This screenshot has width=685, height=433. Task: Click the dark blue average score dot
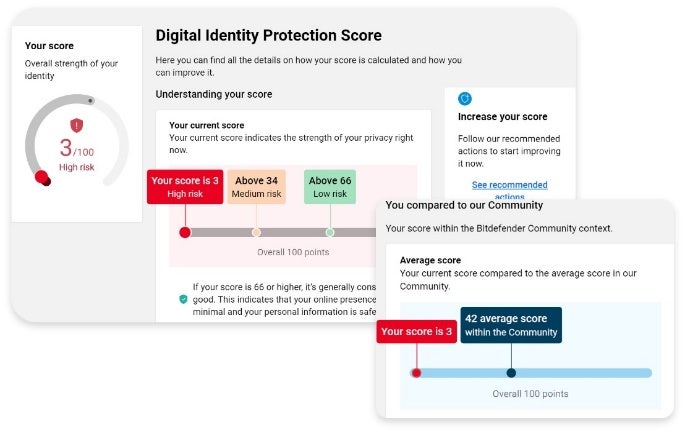coord(511,373)
